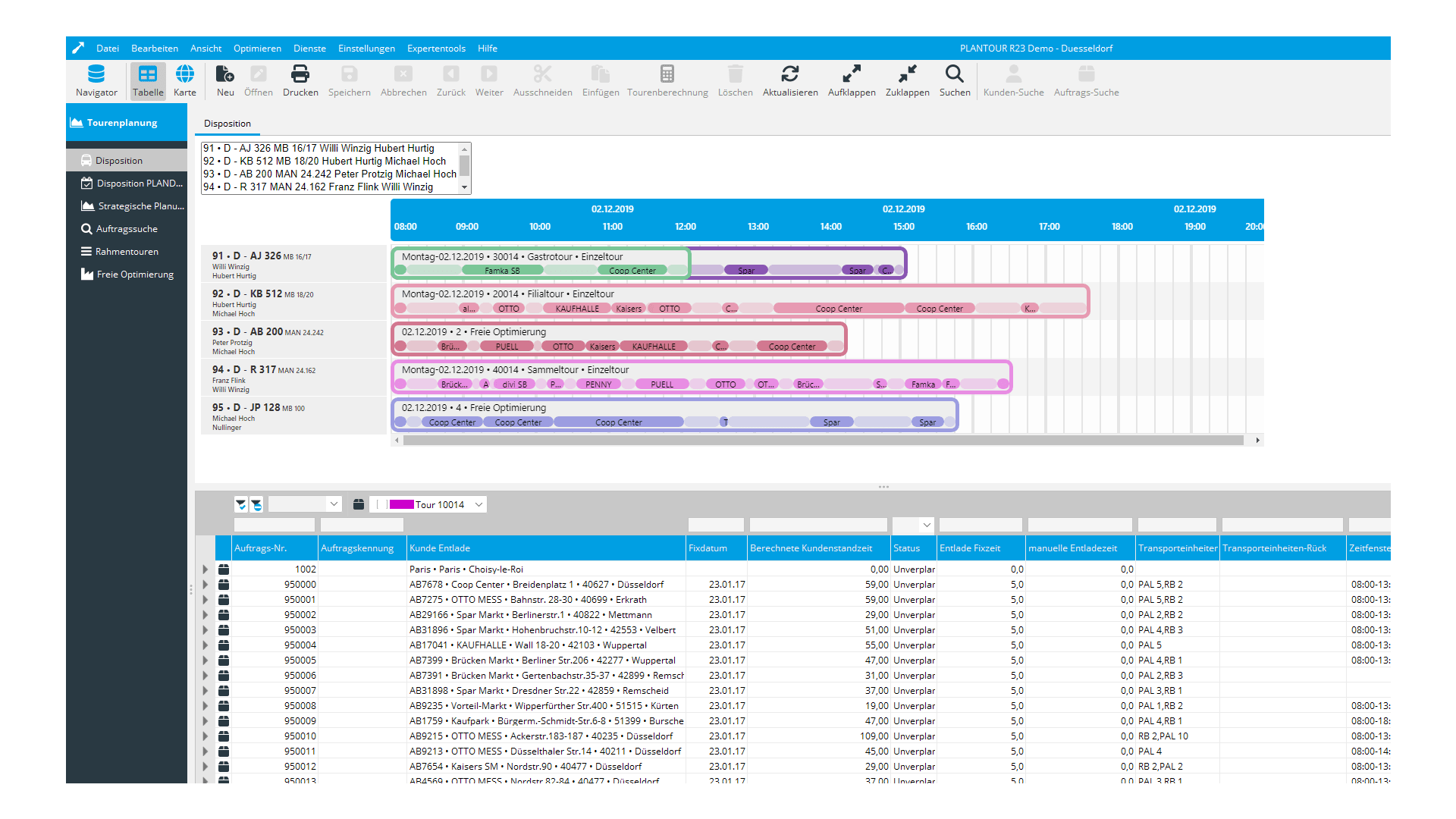Open Status column filter dropdown
Viewport: 1456px width, 819px height.
(926, 525)
